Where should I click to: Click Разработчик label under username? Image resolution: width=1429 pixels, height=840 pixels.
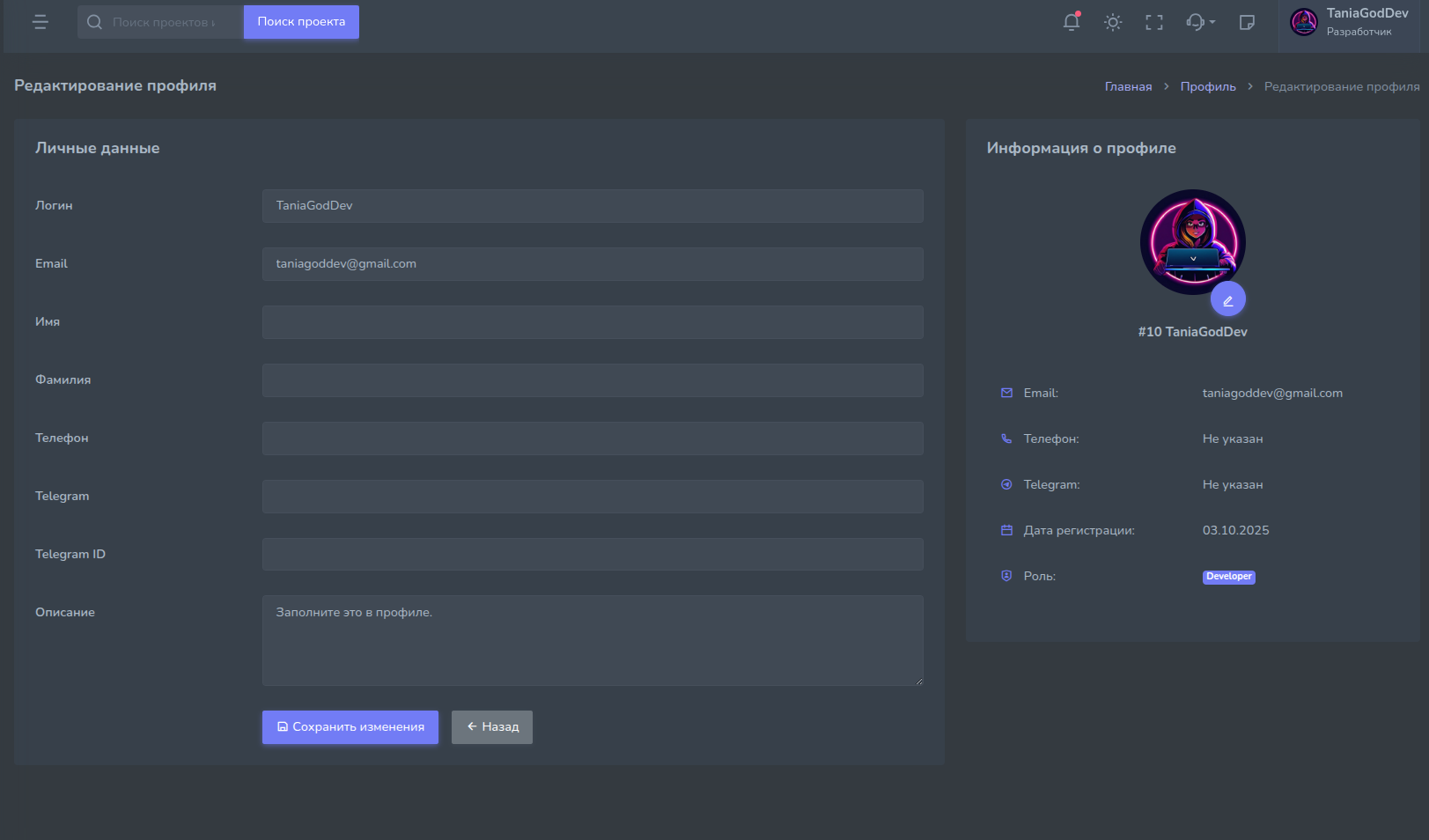pos(1359,32)
